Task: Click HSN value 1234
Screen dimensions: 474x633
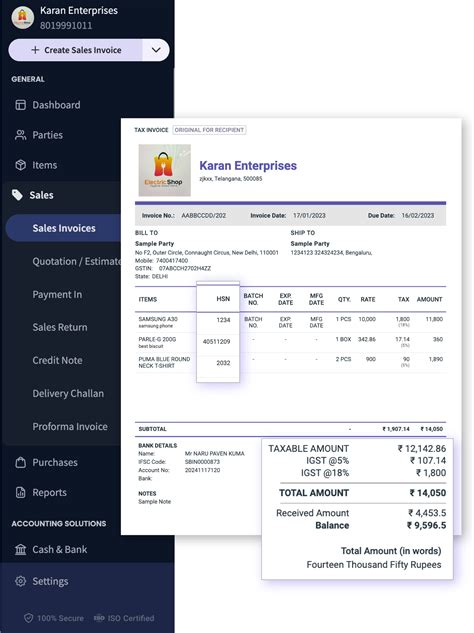Action: pyautogui.click(x=223, y=320)
